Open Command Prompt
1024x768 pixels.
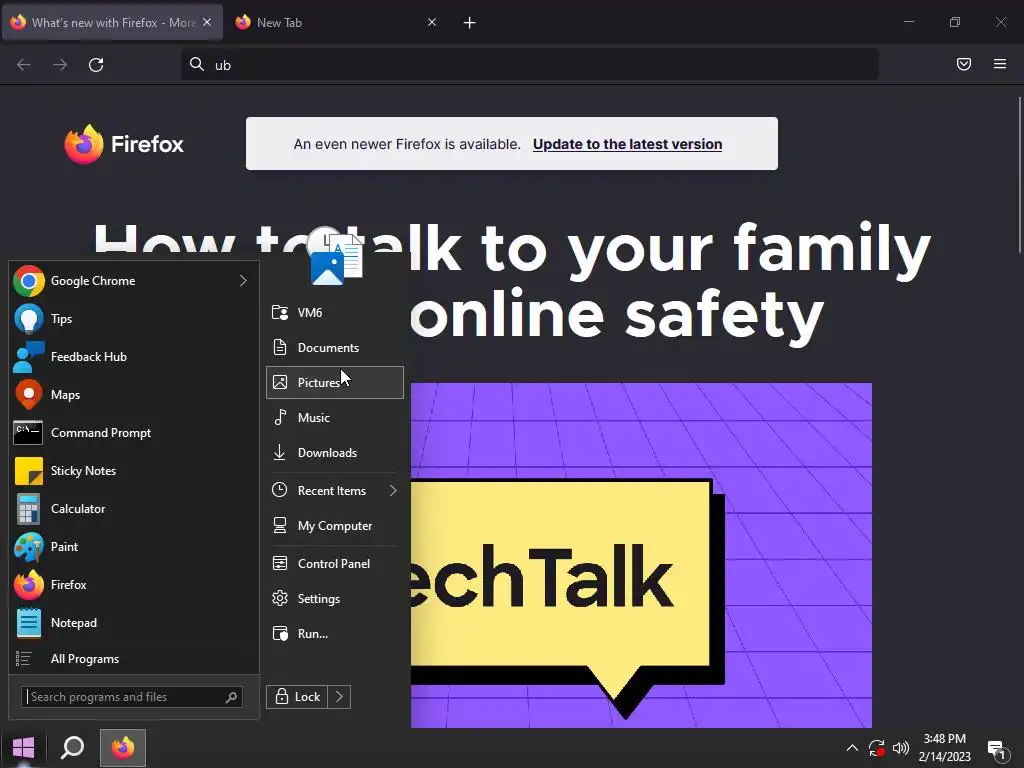pyautogui.click(x=133, y=432)
